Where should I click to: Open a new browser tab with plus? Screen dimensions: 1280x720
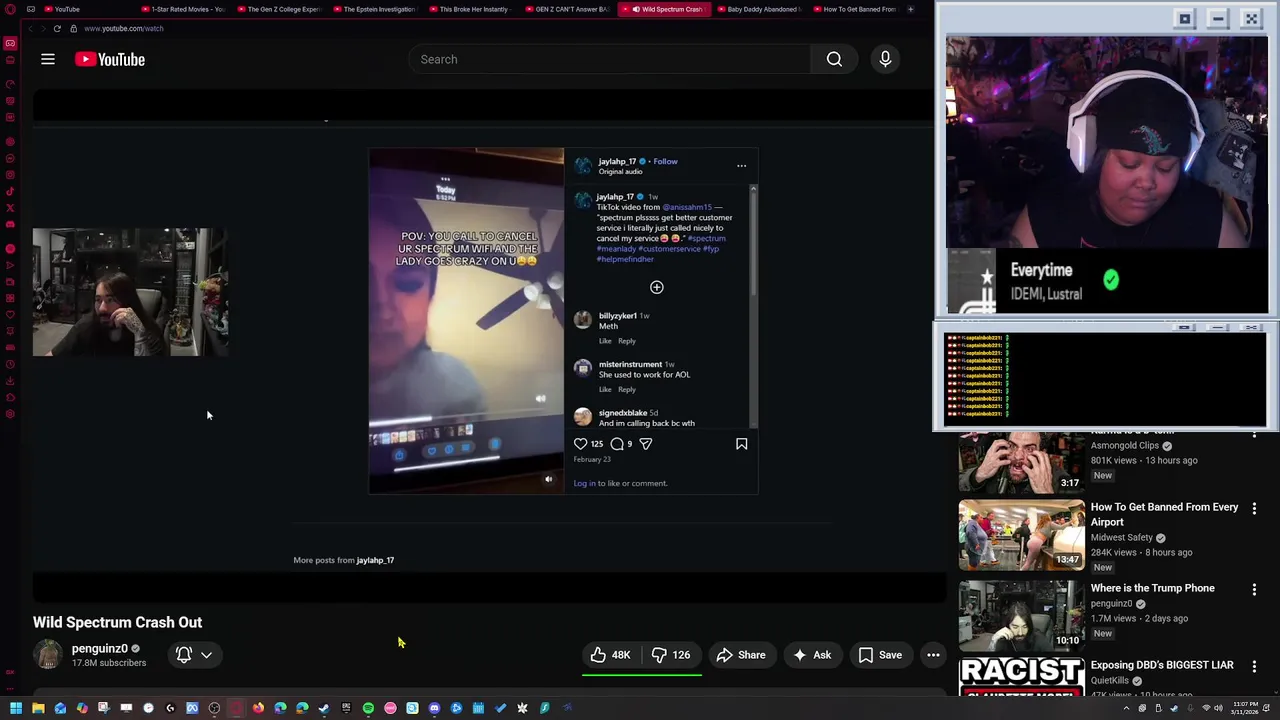[910, 9]
